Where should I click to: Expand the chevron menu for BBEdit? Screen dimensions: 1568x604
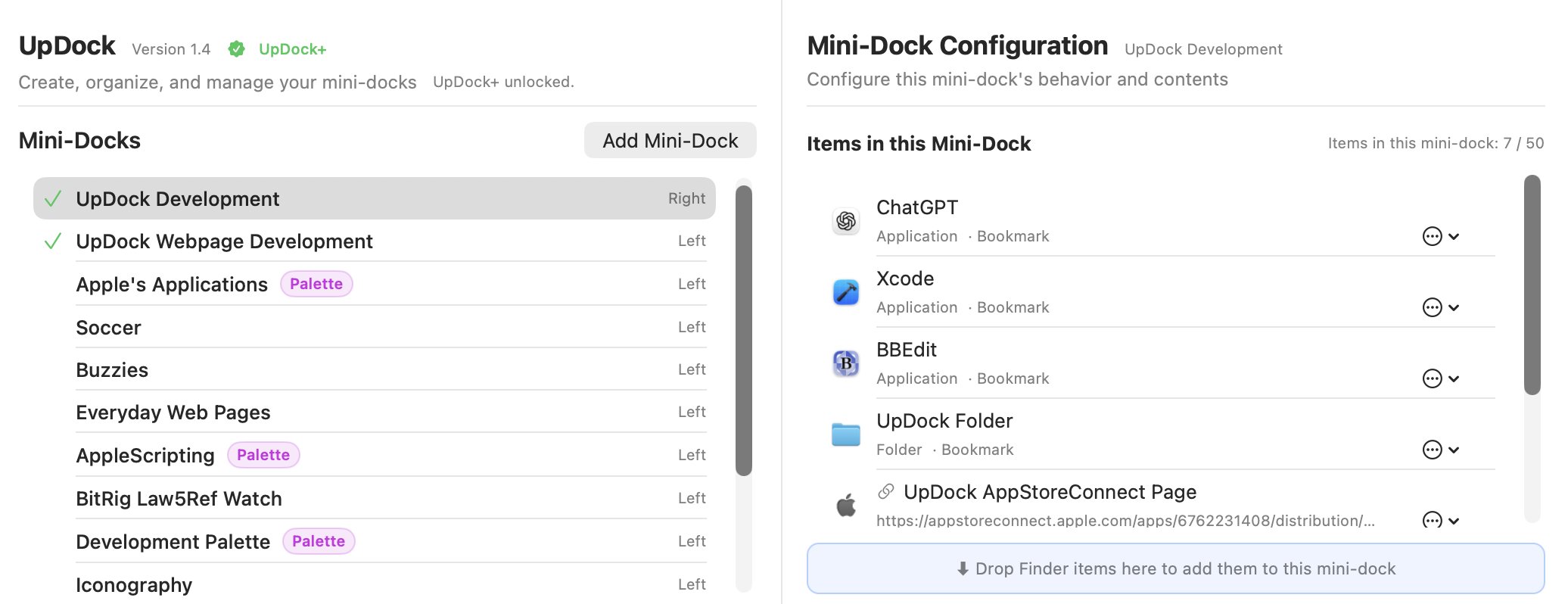1454,378
